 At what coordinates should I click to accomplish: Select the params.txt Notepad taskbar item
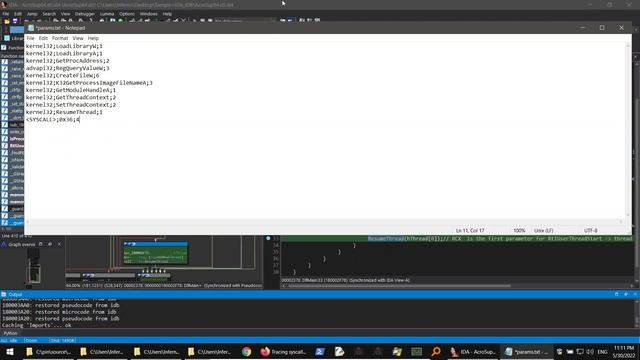pyautogui.click(x=527, y=352)
